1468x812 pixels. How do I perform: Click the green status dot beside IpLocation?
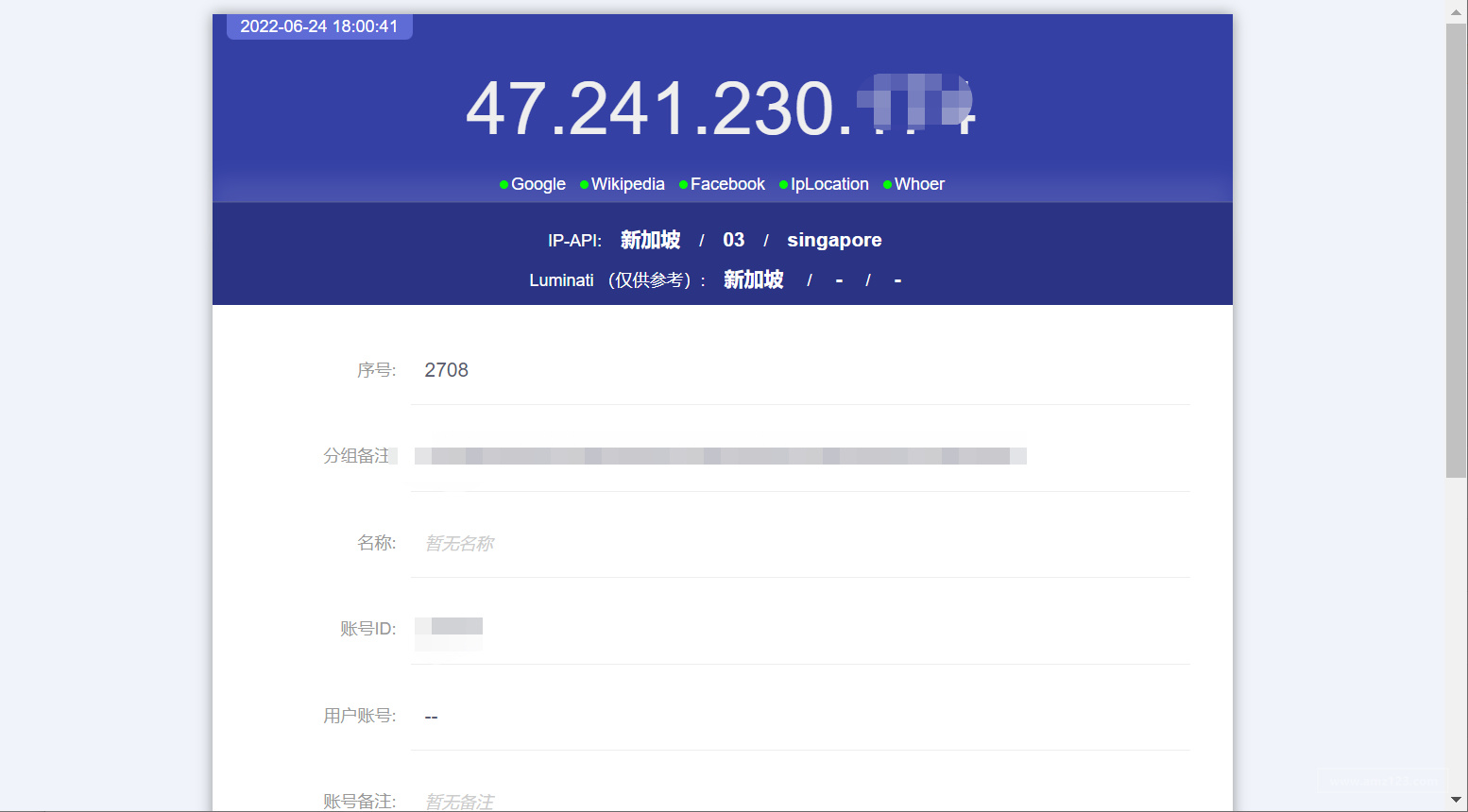[783, 185]
